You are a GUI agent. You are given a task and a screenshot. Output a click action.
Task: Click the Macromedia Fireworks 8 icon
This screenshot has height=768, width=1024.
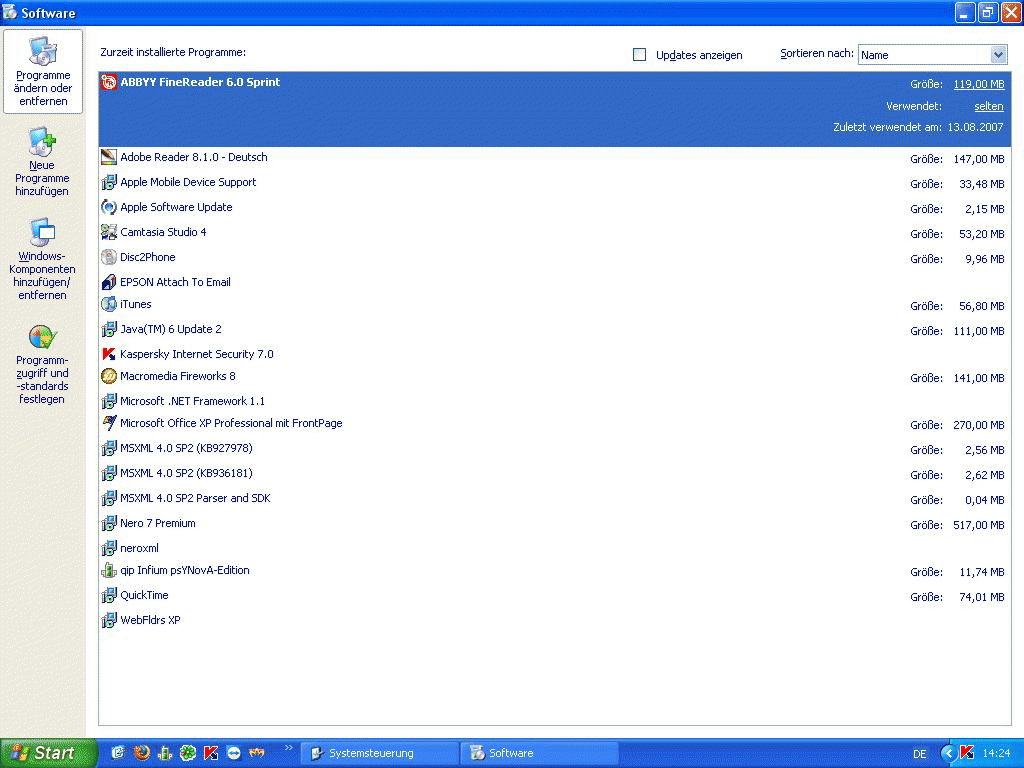click(x=109, y=376)
